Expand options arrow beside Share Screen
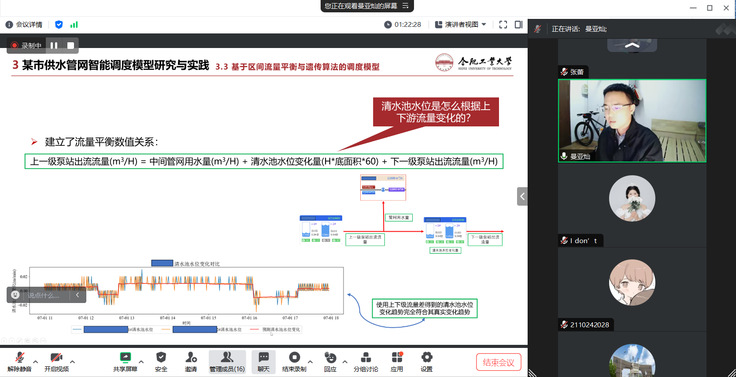The width and height of the screenshot is (736, 377). pyautogui.click(x=141, y=362)
